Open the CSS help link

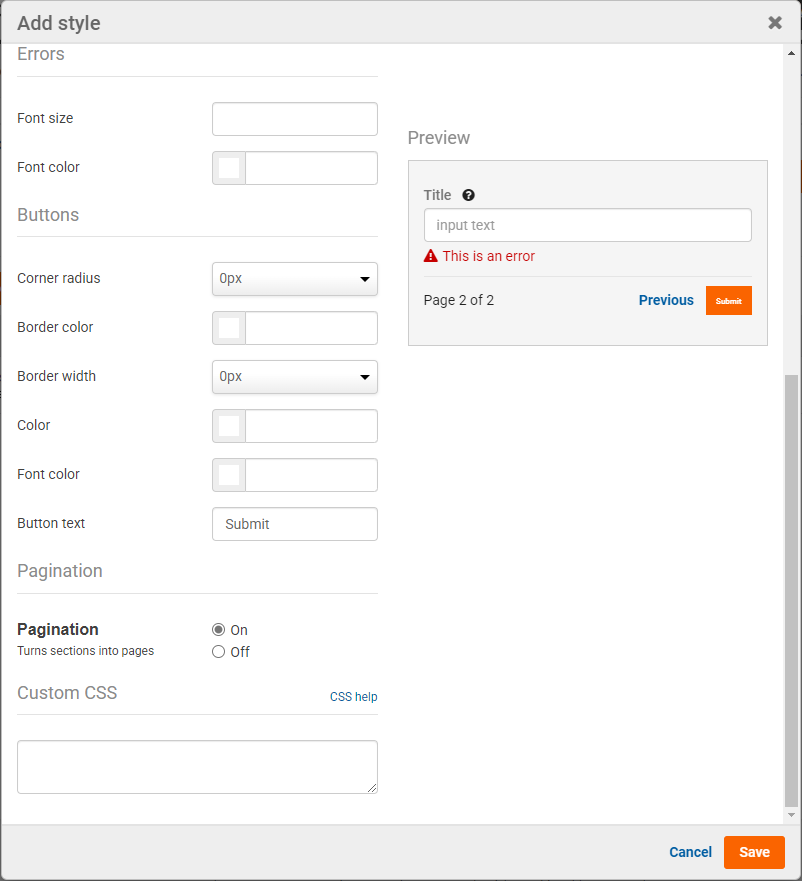click(353, 697)
